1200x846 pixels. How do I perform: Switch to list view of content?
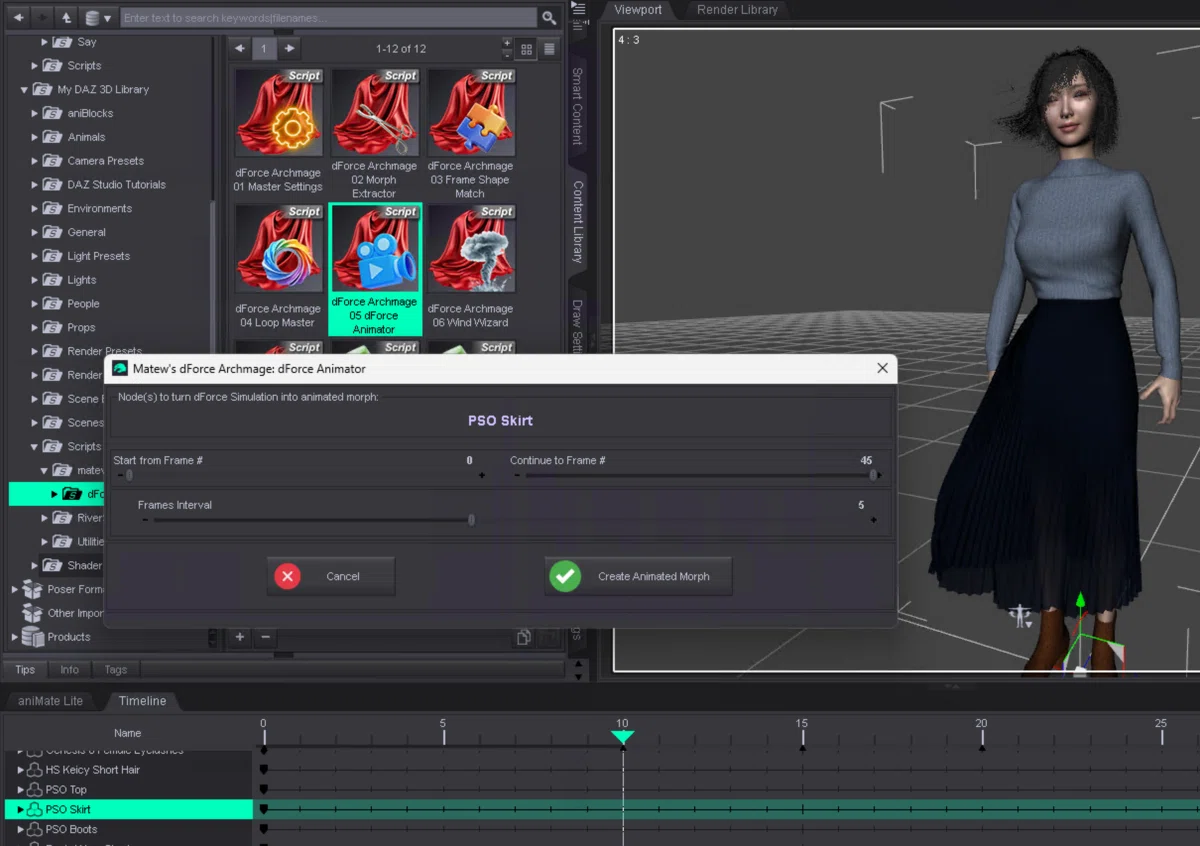pyautogui.click(x=549, y=49)
